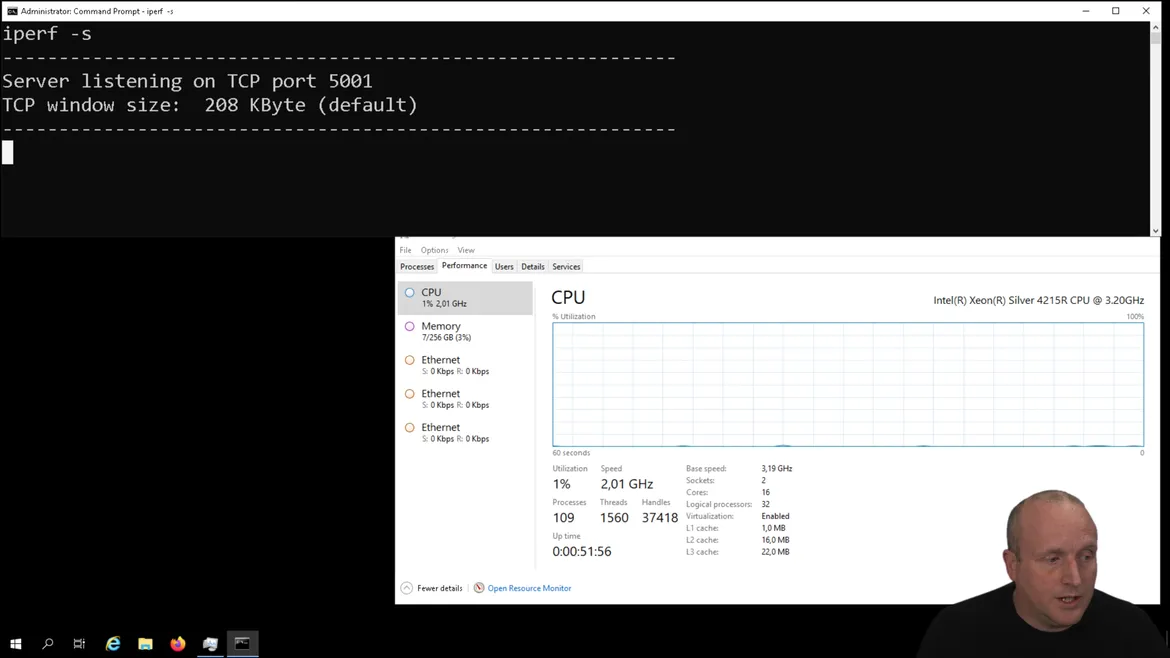This screenshot has height=658, width=1170.
Task: Launch Internet Explorer from the taskbar
Action: (113, 644)
